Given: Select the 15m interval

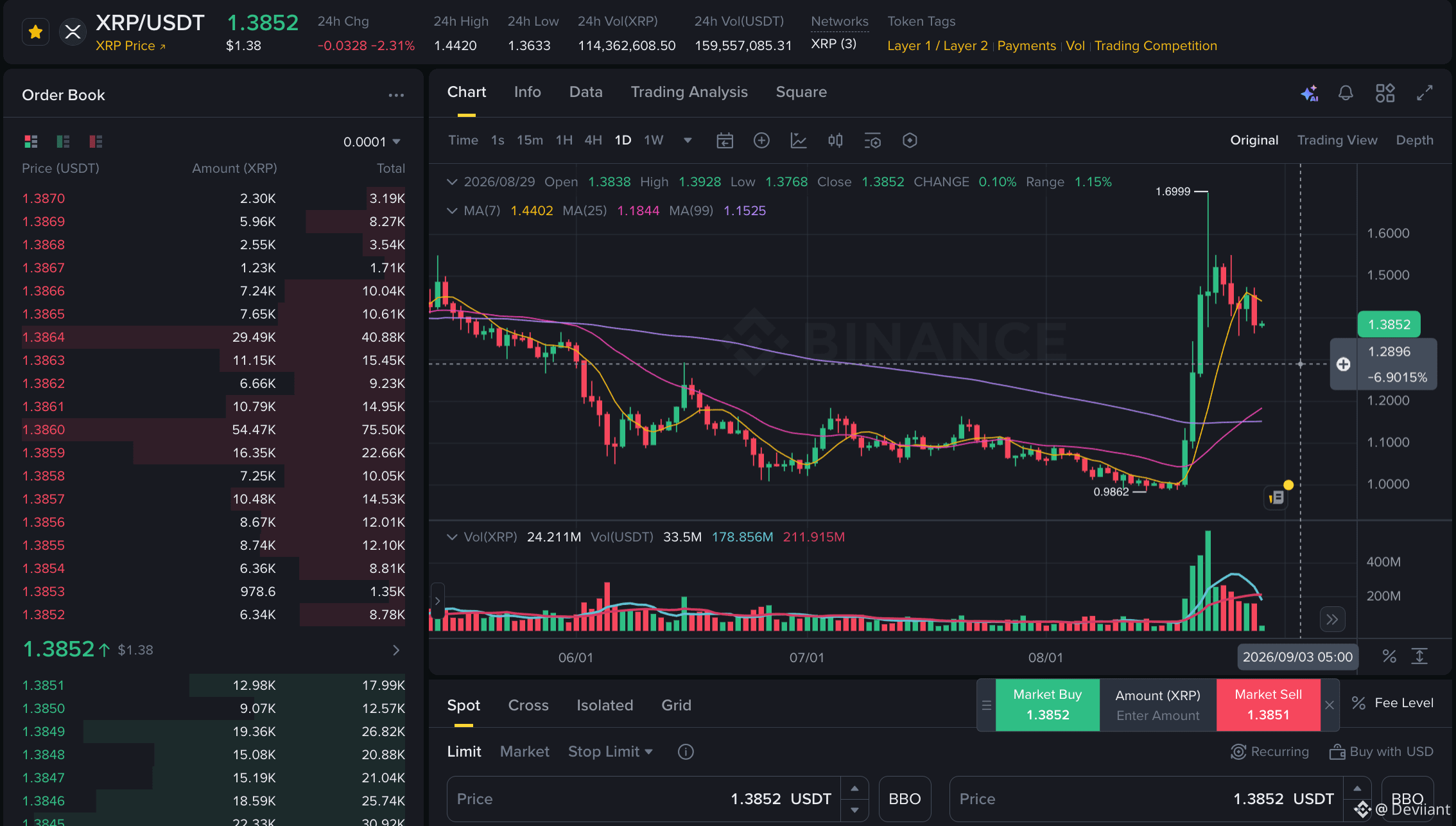Looking at the screenshot, I should pyautogui.click(x=530, y=140).
